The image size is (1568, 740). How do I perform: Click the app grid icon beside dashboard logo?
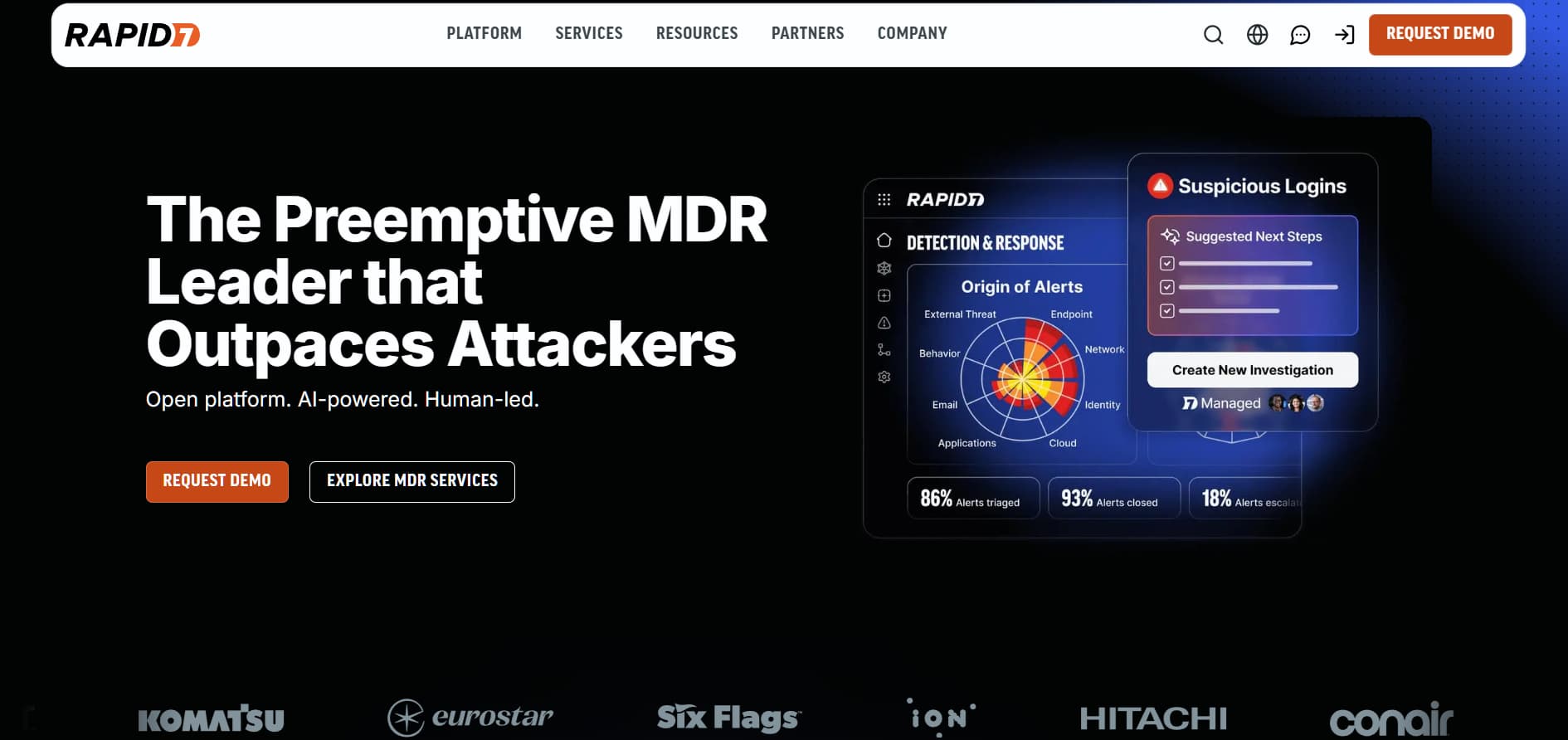[x=884, y=199]
